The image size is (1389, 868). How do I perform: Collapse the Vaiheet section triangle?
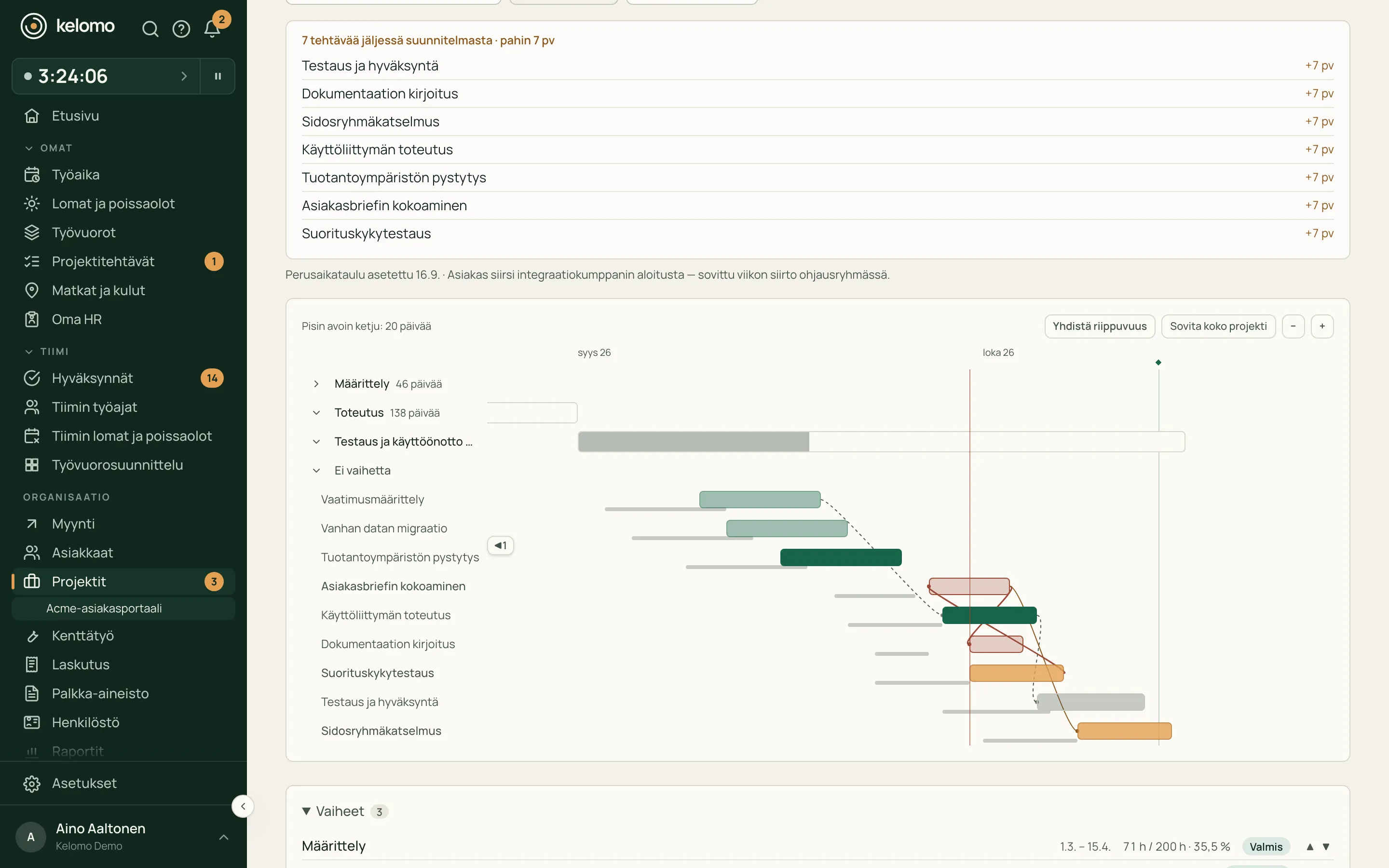pyautogui.click(x=307, y=811)
